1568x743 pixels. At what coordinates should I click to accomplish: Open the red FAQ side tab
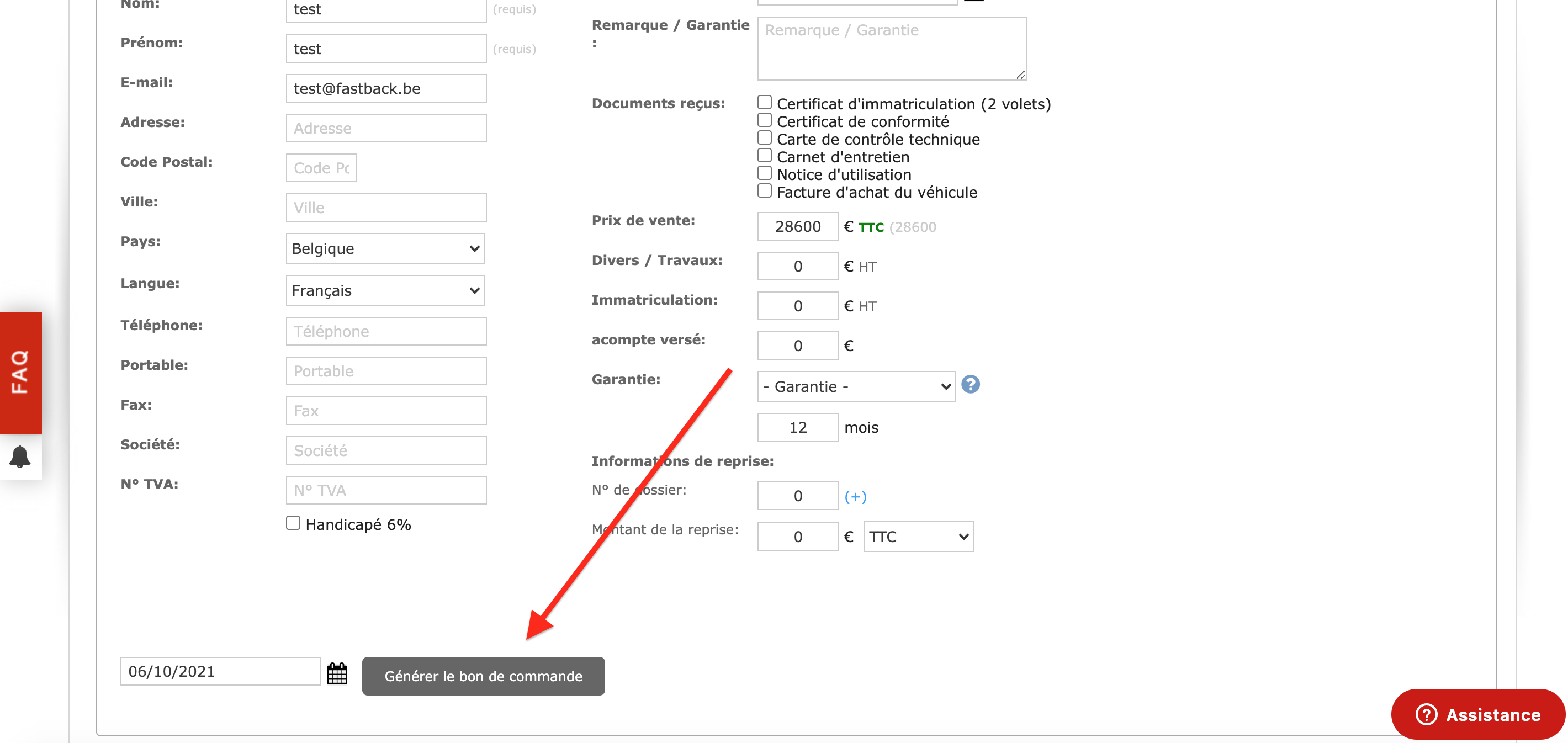20,373
